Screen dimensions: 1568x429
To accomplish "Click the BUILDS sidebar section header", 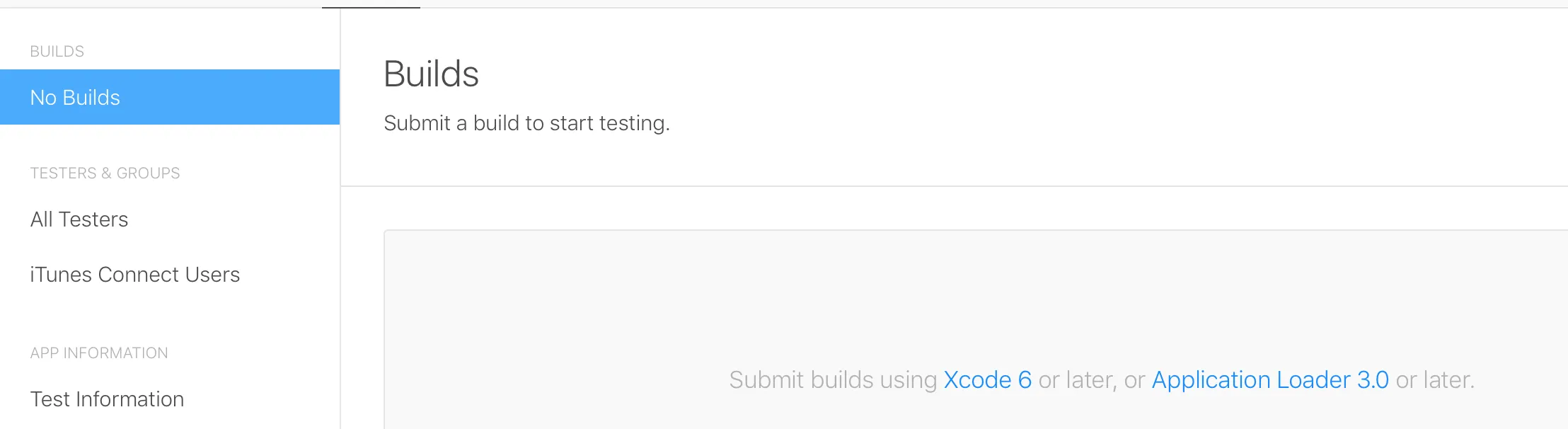I will 57,52.
